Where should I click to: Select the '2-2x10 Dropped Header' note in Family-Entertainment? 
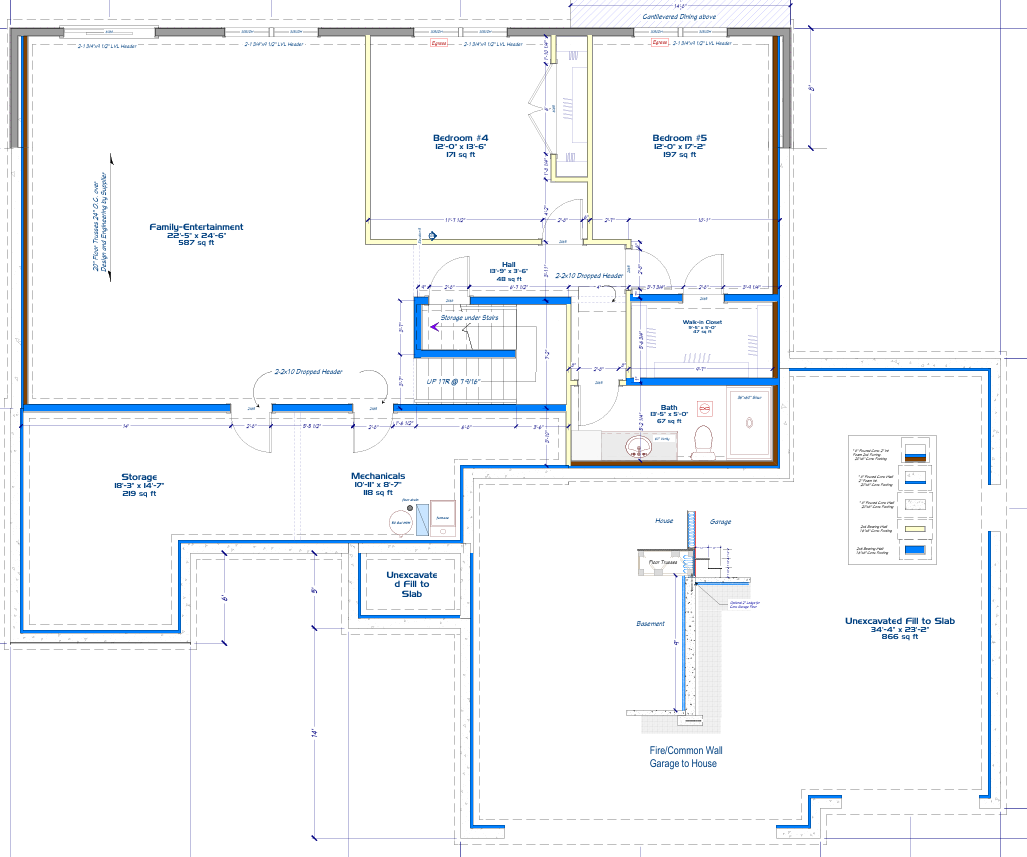(308, 371)
